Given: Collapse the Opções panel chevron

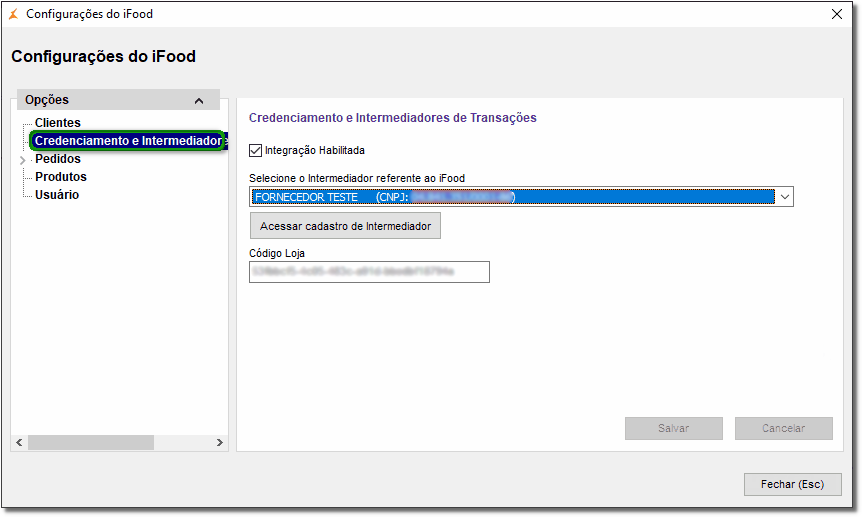Looking at the screenshot, I should (199, 101).
